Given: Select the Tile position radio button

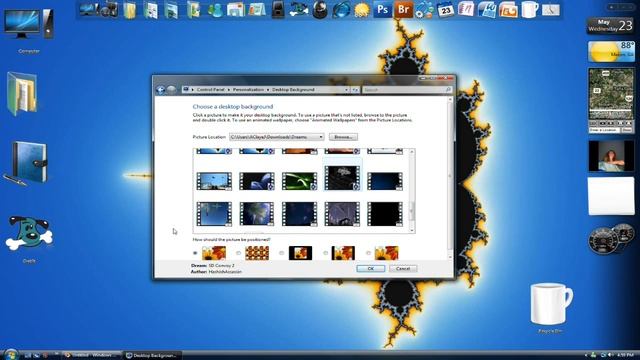Looking at the screenshot, I should pyautogui.click(x=238, y=253).
